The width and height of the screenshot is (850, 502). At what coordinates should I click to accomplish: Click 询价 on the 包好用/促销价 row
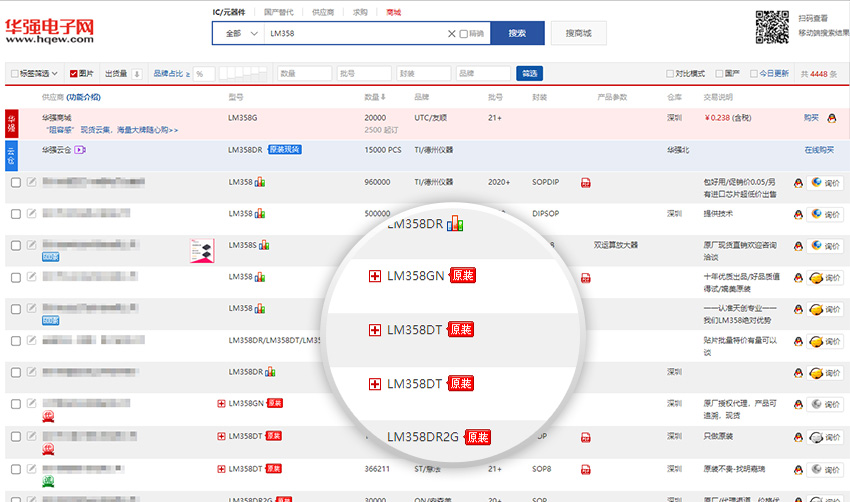(825, 183)
